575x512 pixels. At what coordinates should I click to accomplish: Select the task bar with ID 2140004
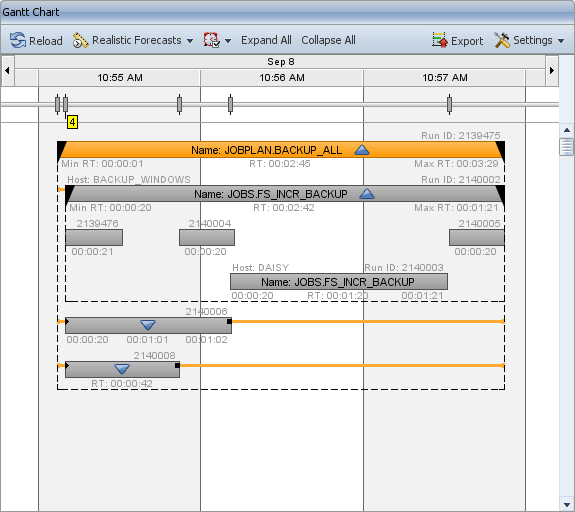pyautogui.click(x=207, y=238)
